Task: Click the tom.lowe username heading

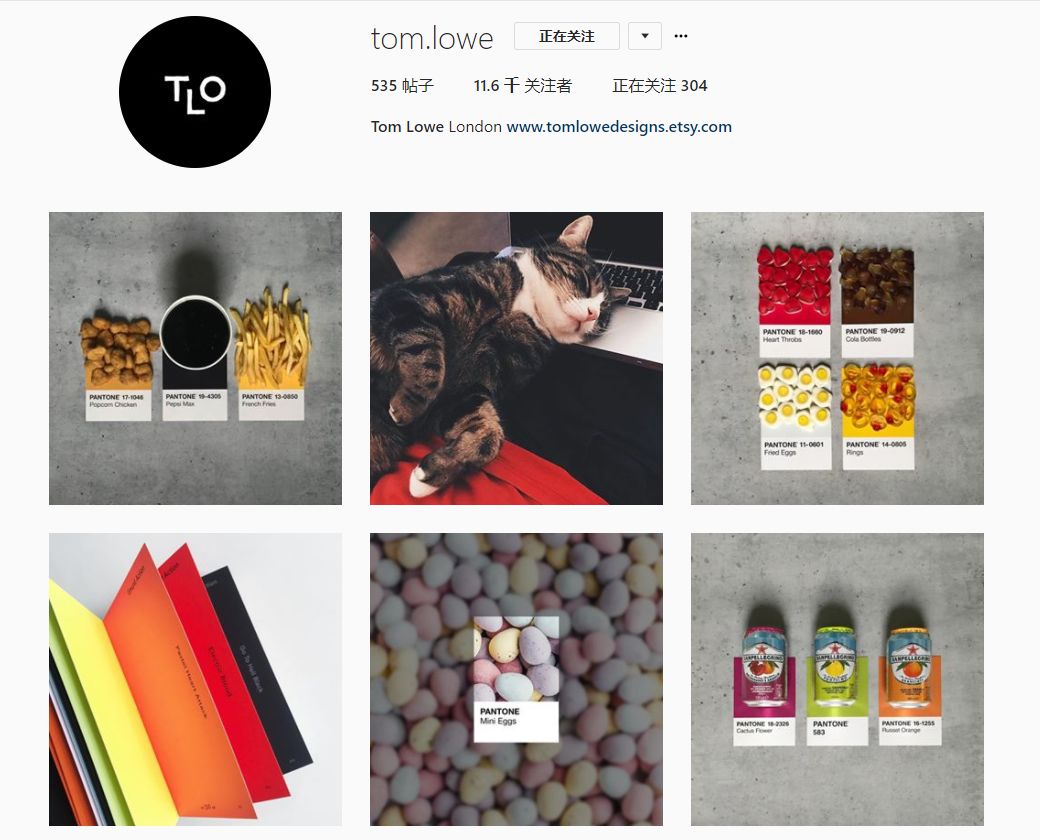Action: tap(432, 38)
